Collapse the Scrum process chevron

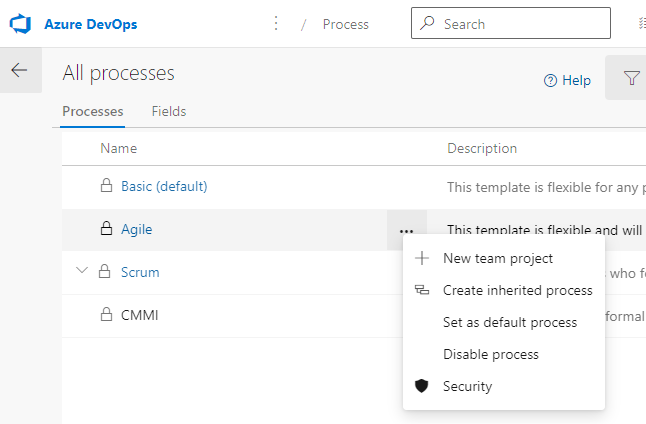82,271
